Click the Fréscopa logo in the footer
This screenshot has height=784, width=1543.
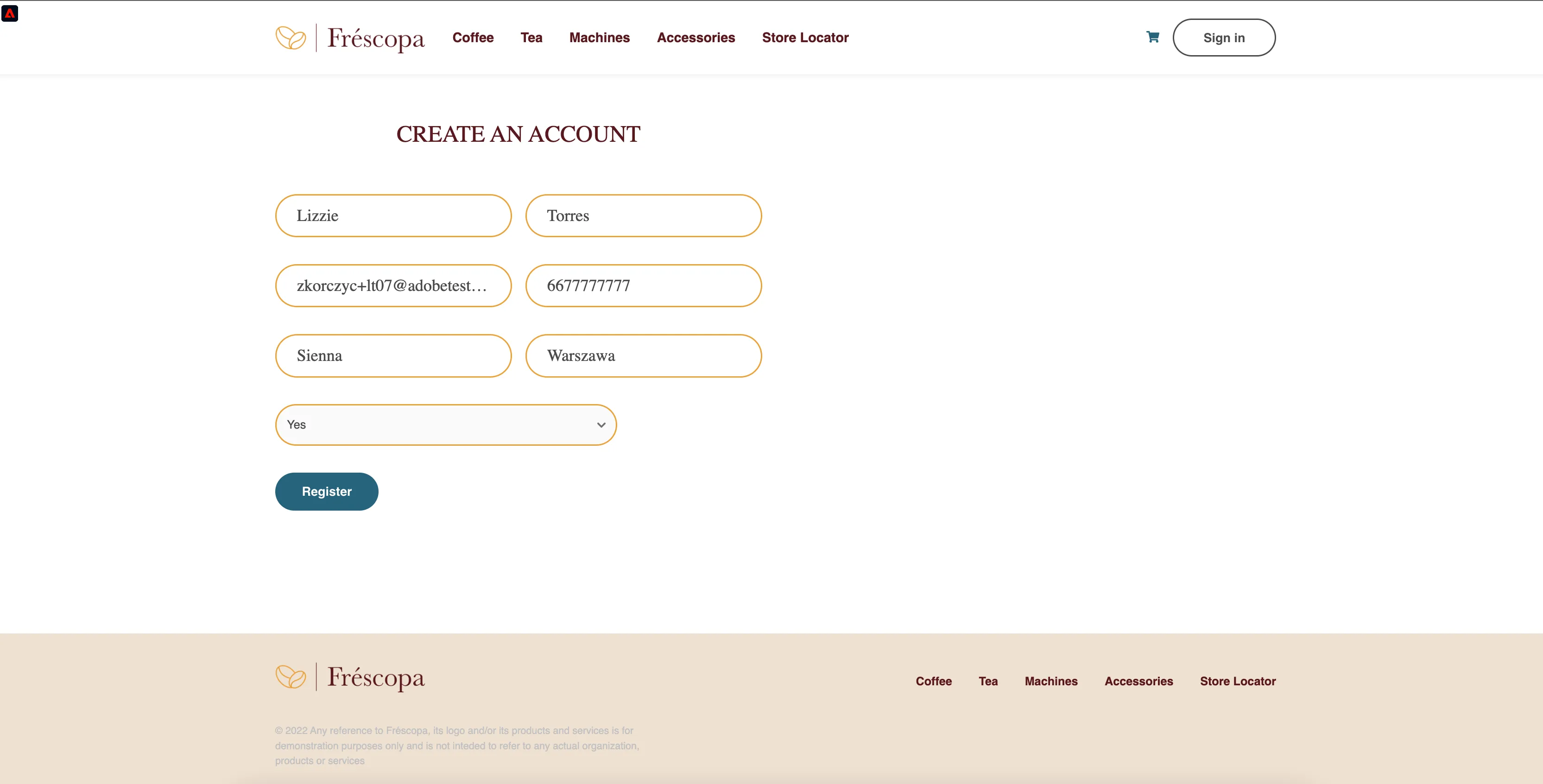click(350, 677)
